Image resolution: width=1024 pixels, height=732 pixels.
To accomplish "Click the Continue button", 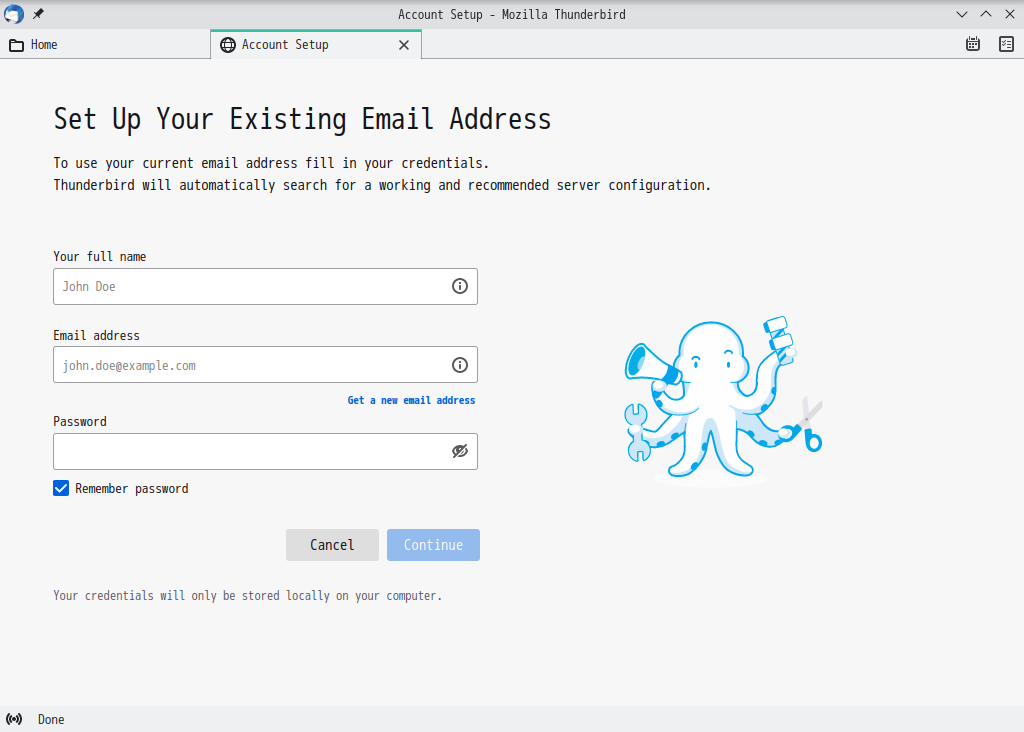I will click(x=433, y=545).
